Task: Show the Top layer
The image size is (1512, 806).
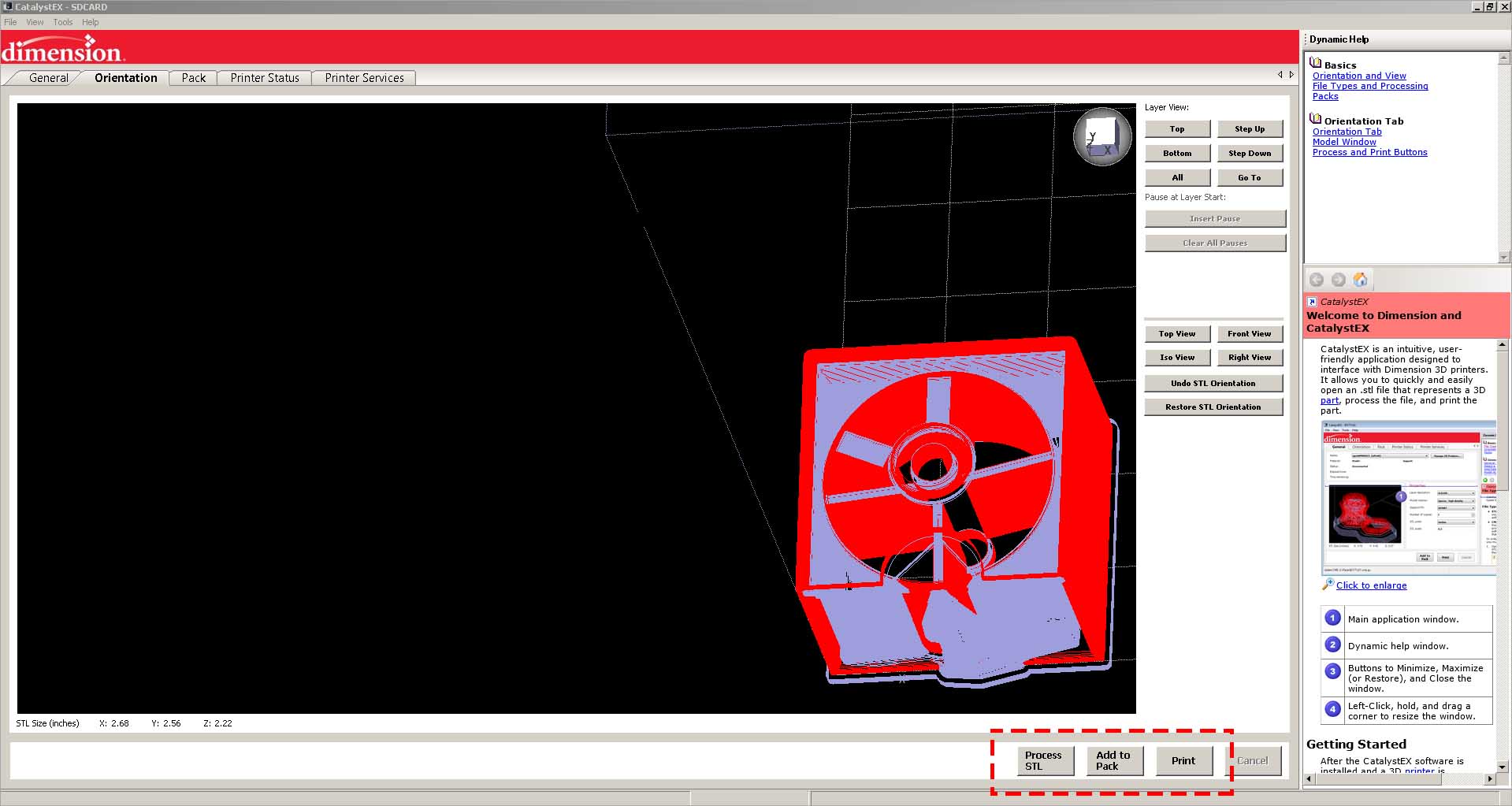Action: pyautogui.click(x=1177, y=129)
